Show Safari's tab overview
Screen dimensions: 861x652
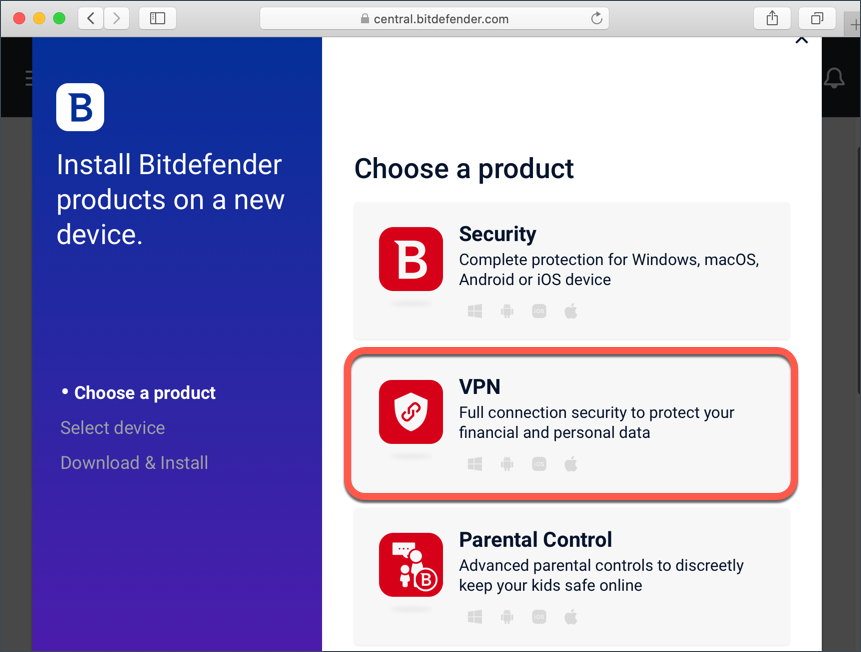coord(817,19)
